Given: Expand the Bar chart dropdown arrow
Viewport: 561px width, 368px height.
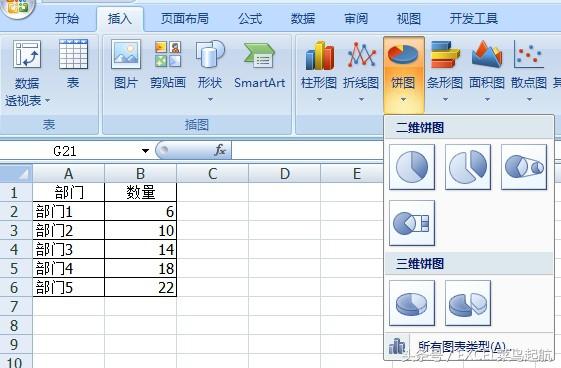Looking at the screenshot, I should (x=445, y=99).
